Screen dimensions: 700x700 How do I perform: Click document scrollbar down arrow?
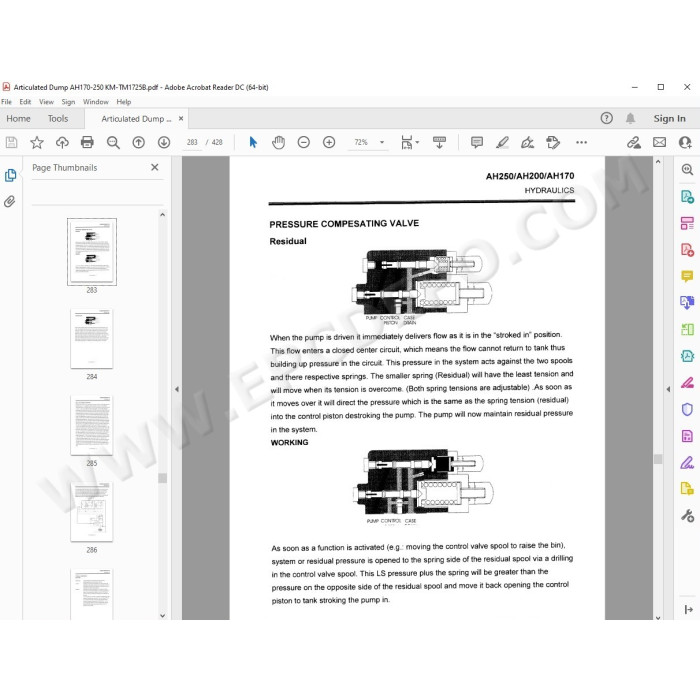[x=658, y=617]
